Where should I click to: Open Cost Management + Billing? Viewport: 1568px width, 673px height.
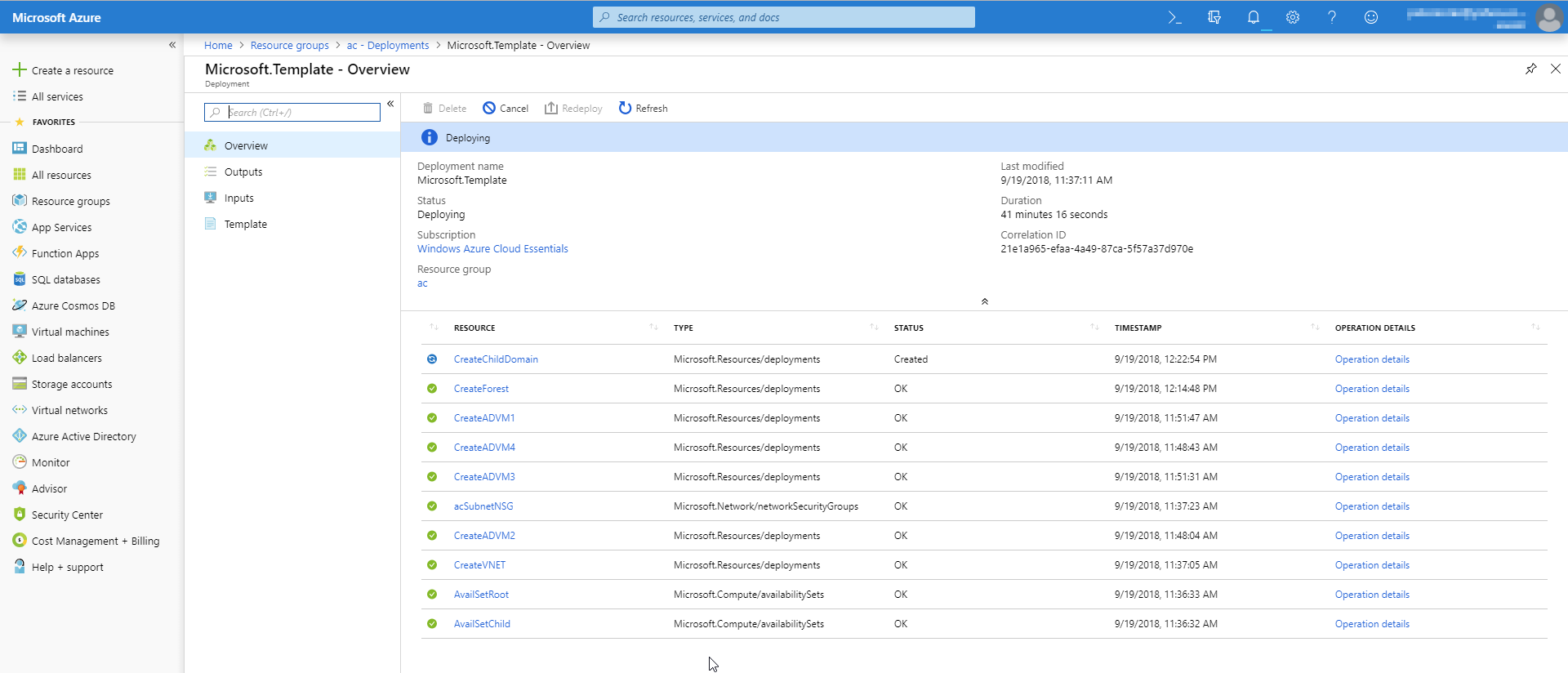pyautogui.click(x=96, y=541)
